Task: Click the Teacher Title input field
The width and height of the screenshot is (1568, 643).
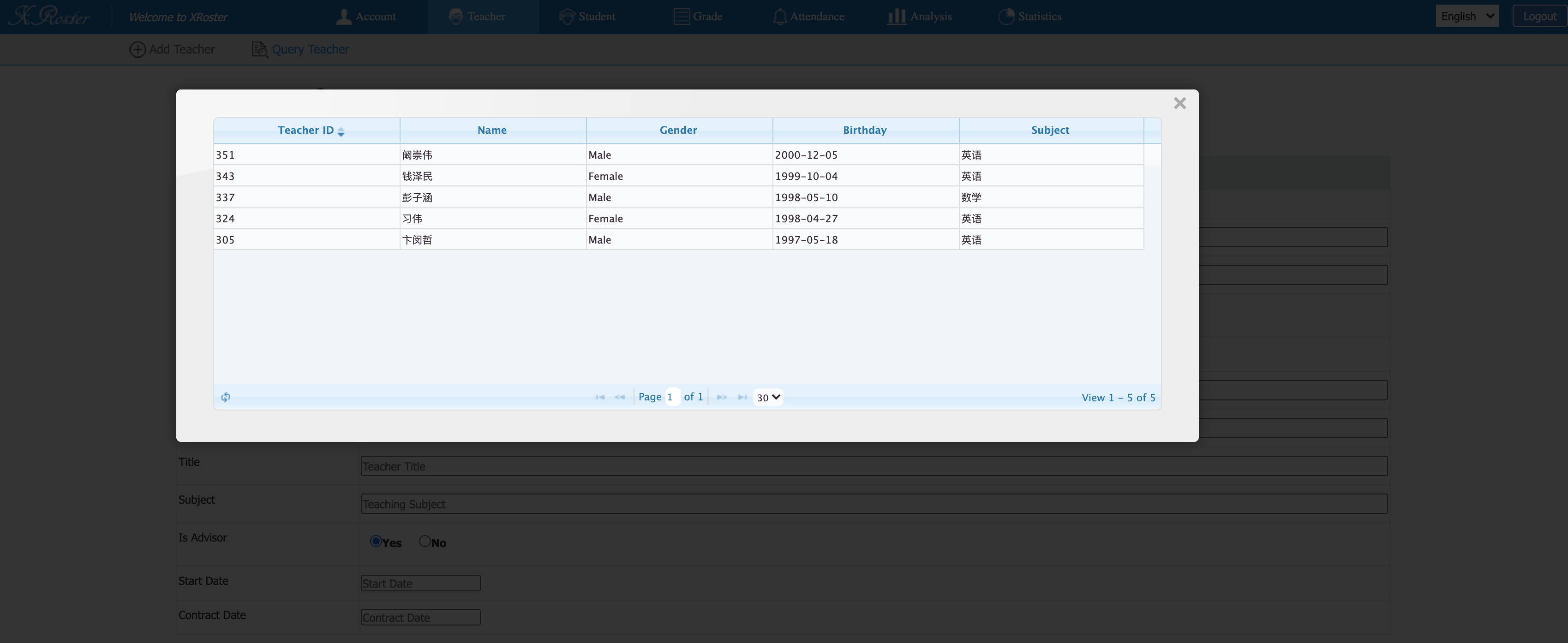Action: point(874,467)
